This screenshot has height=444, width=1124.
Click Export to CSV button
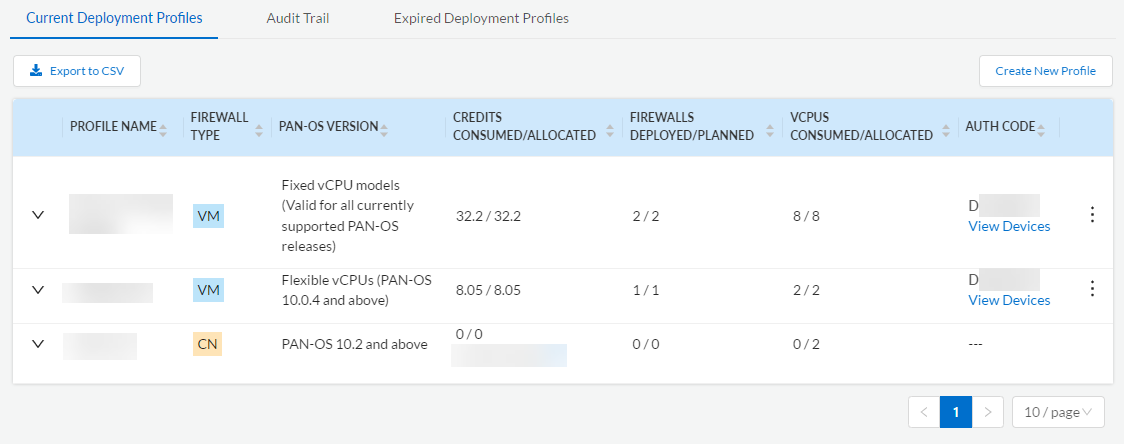(x=77, y=71)
